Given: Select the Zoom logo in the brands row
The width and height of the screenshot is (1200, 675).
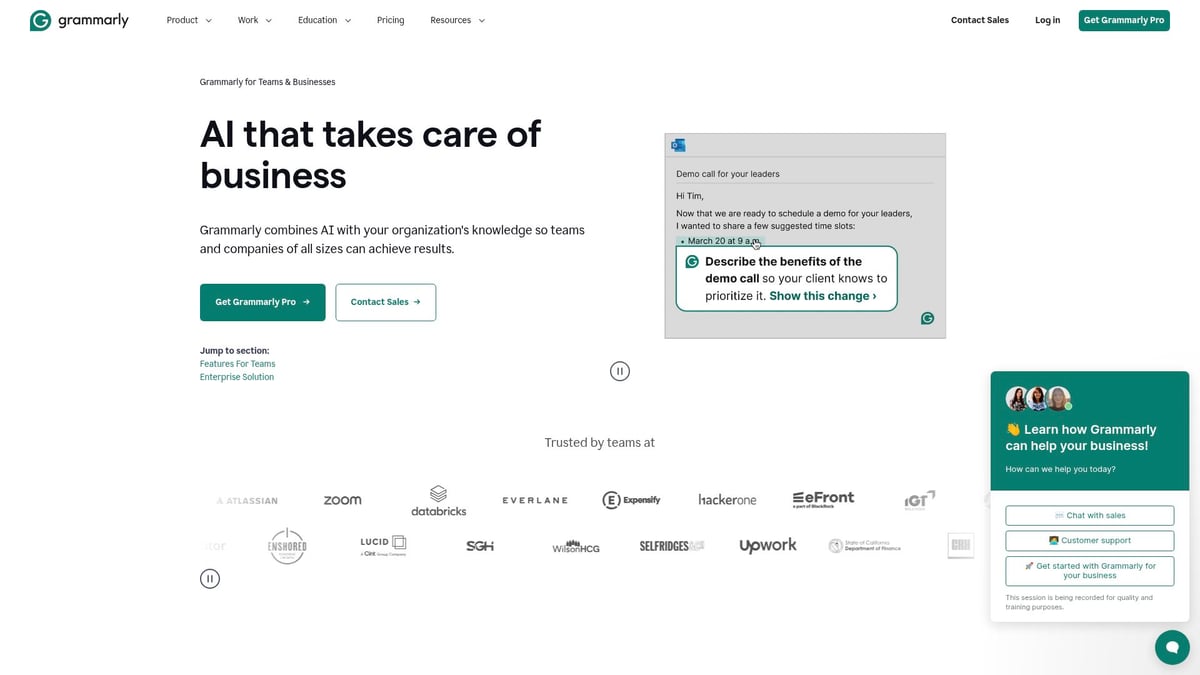Looking at the screenshot, I should click(x=343, y=500).
